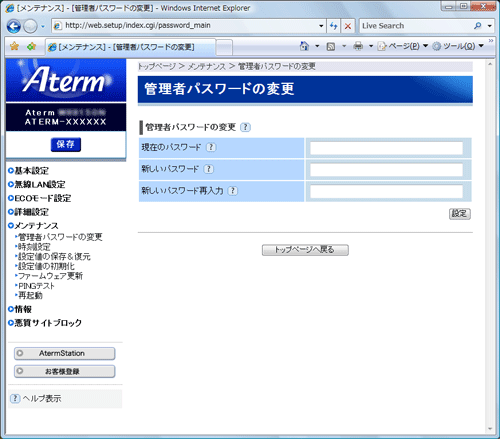Open the ページ(P) dropdown menu

[403, 46]
